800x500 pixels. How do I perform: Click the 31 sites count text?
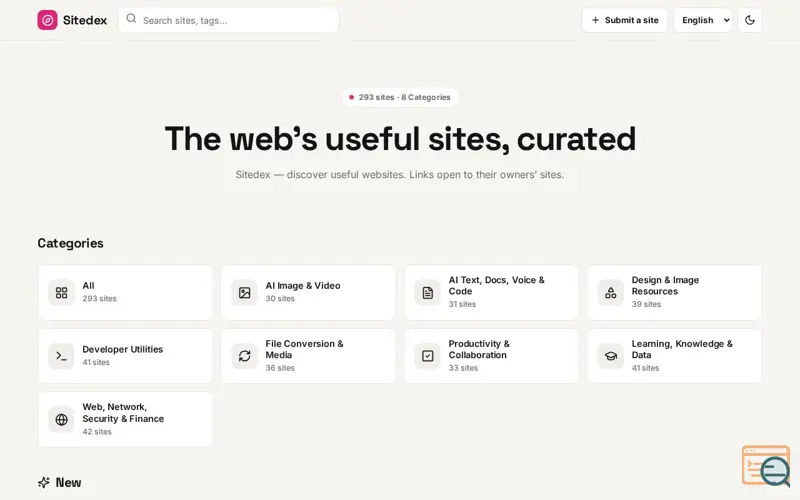coord(462,304)
